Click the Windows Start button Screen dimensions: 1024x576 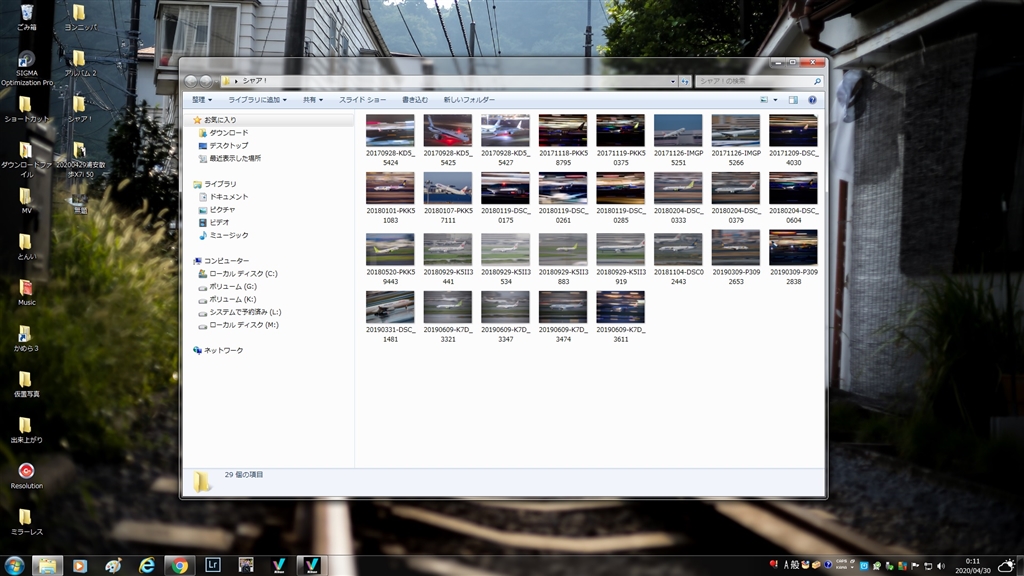tap(15, 565)
